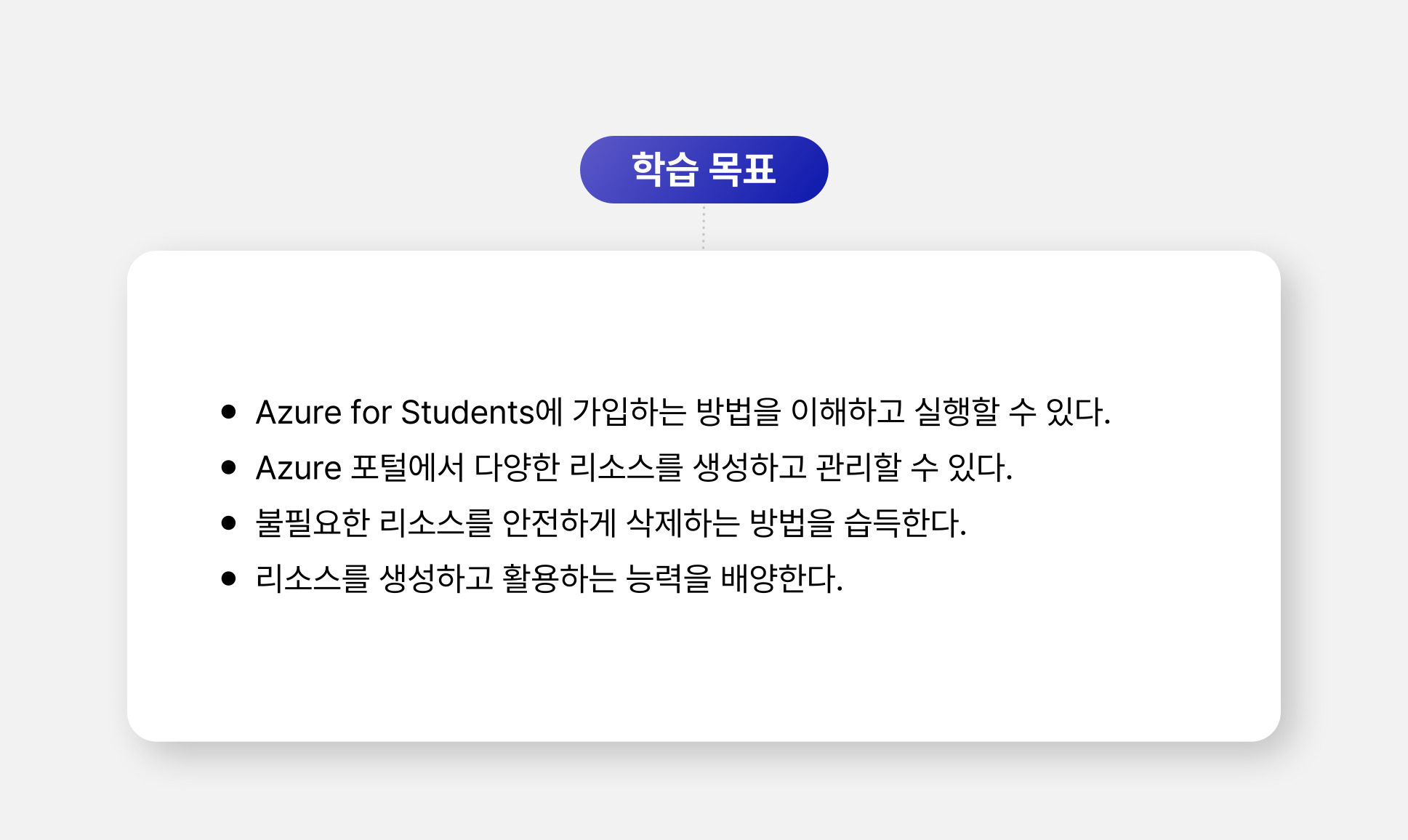Click the word "활용하는" in fourth bullet
The image size is (1408, 840).
559,578
